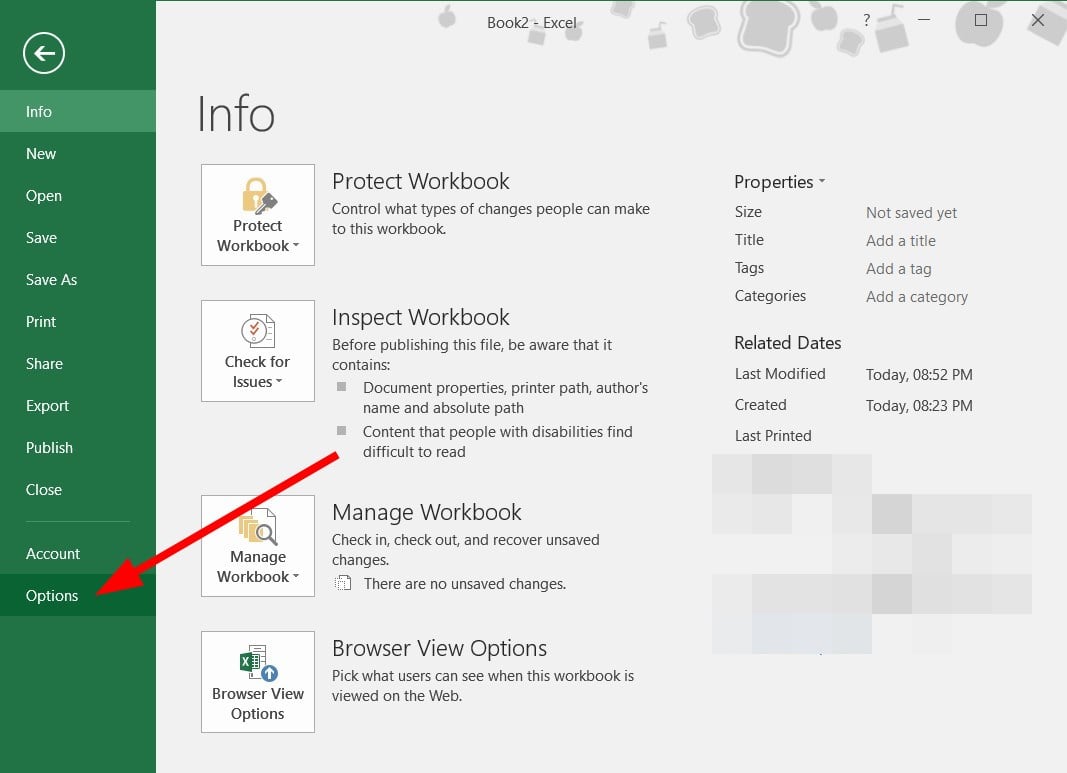The height and width of the screenshot is (773, 1067).
Task: Click the Add a tag field
Action: [x=898, y=269]
